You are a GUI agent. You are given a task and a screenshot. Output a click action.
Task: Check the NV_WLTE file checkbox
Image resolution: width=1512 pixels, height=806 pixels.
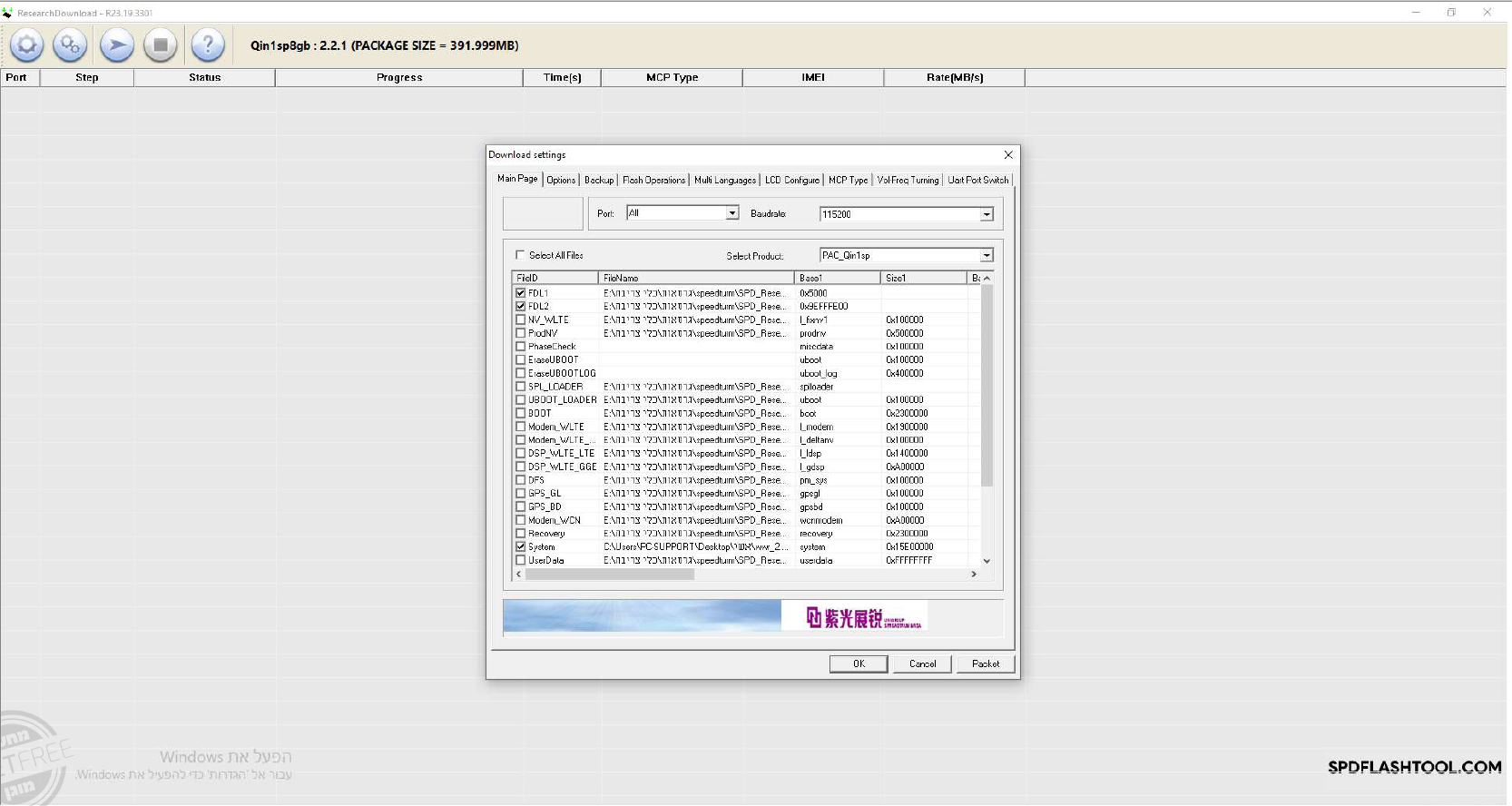click(520, 319)
